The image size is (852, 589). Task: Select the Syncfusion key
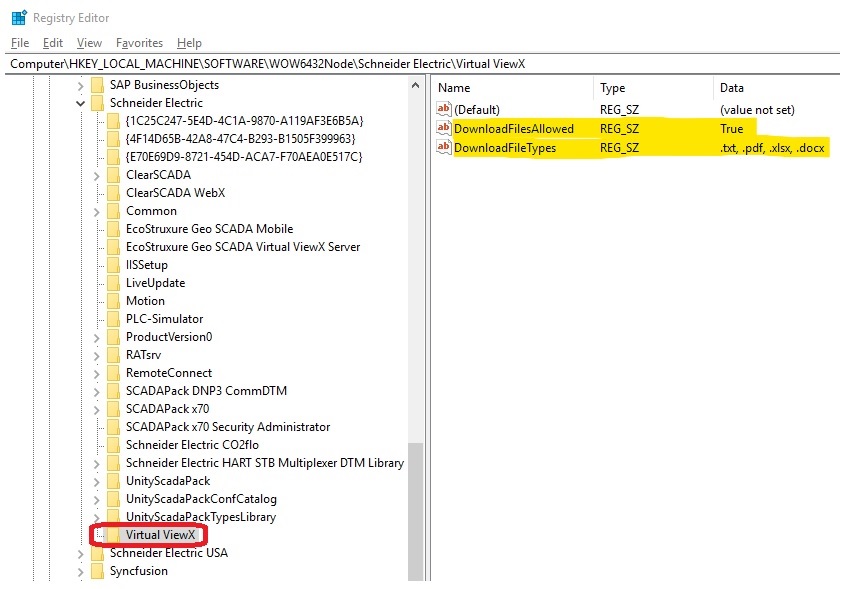[x=139, y=571]
